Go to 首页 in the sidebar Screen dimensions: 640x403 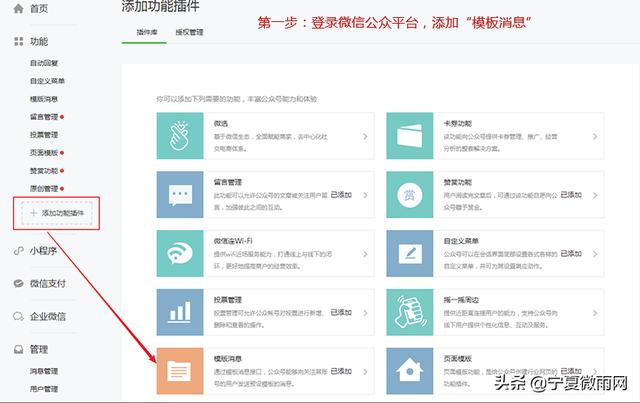coord(38,8)
